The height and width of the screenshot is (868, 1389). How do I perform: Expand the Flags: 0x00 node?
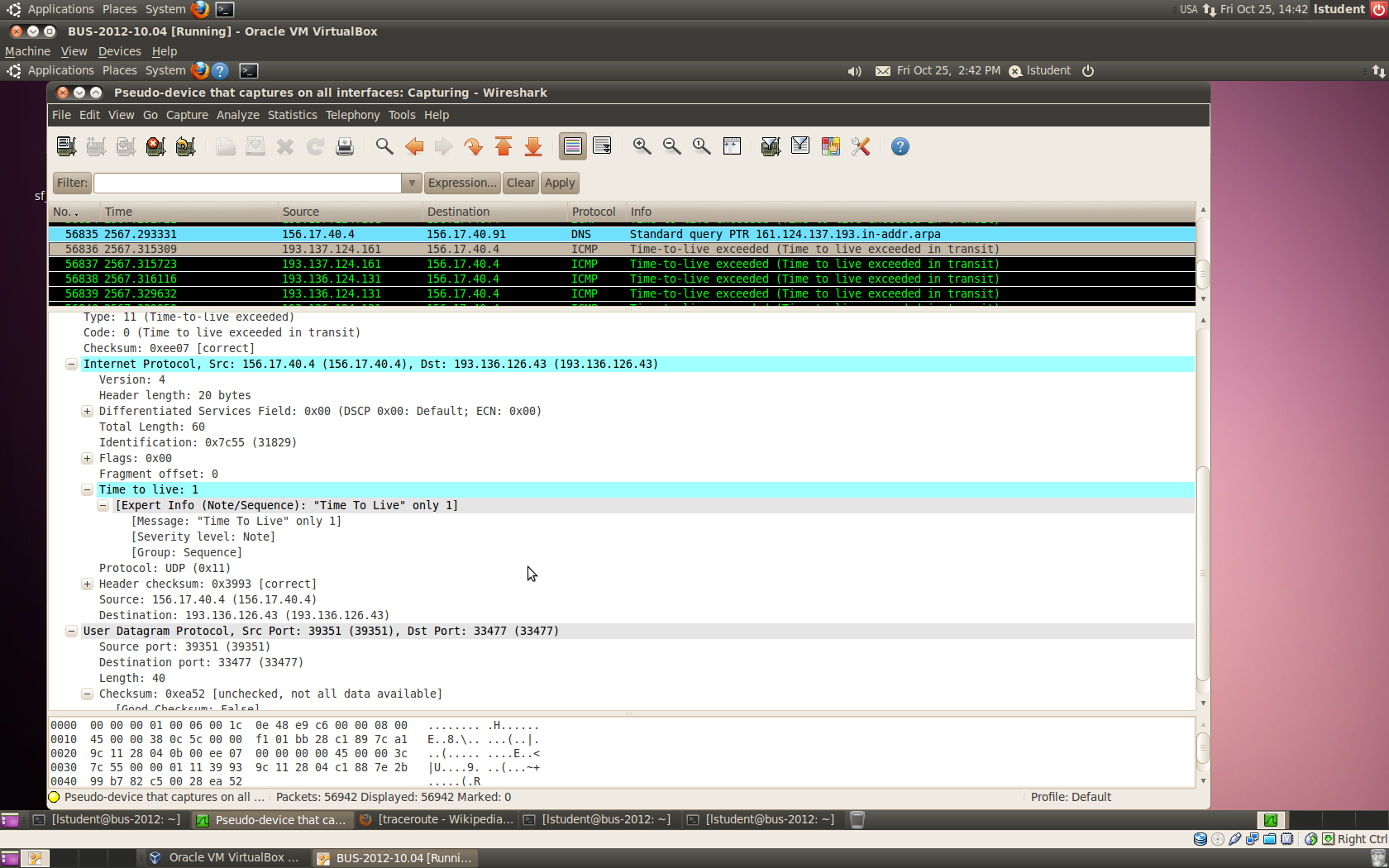pos(87,458)
